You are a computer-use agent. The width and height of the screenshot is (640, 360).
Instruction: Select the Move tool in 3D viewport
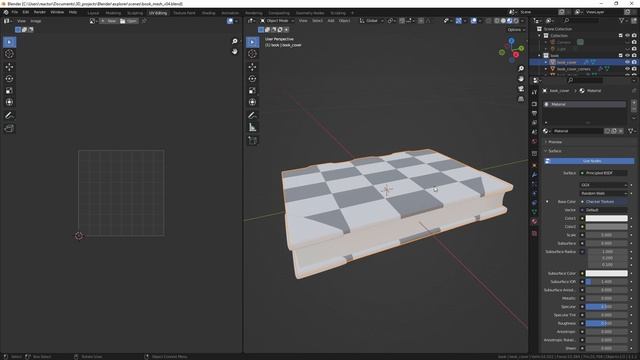(252, 67)
